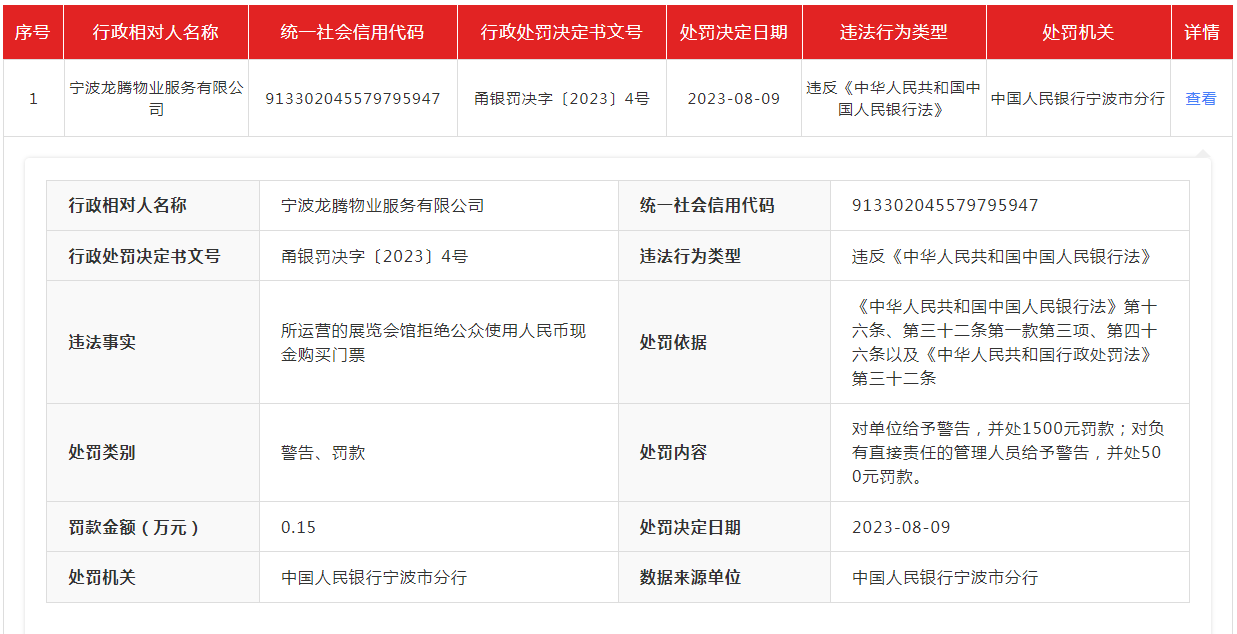The height and width of the screenshot is (634, 1237).
Task: Select 甬银罚决字〔2023〕4号 in the detail panel
Action: click(x=374, y=257)
